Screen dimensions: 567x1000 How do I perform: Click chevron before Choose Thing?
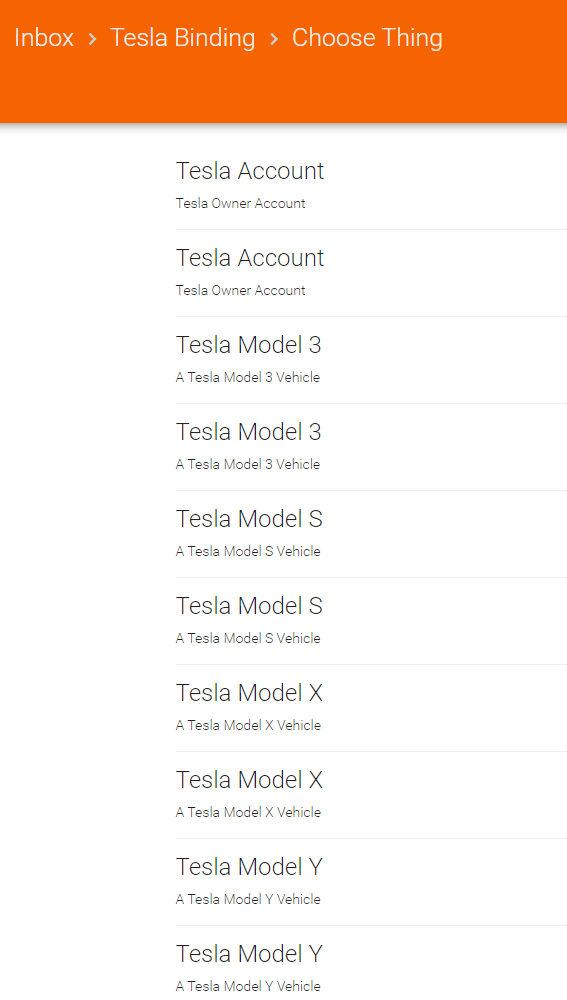tap(274, 39)
